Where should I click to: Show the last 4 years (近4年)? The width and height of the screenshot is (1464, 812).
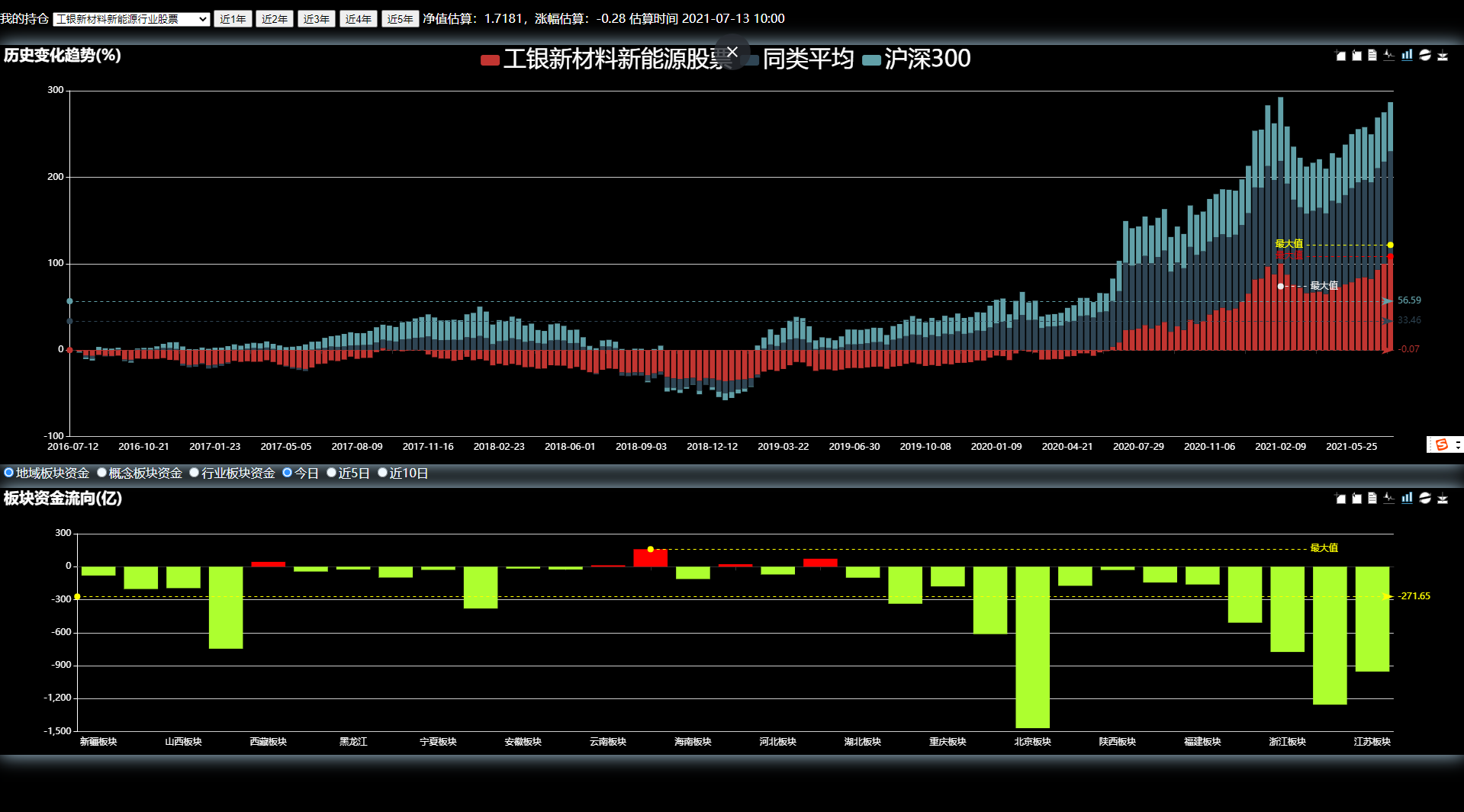pyautogui.click(x=359, y=19)
